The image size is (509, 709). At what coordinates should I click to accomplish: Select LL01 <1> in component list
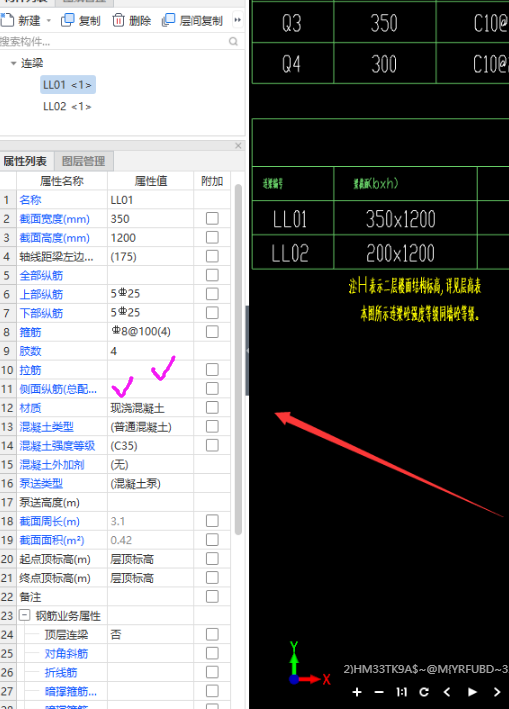pyautogui.click(x=67, y=85)
